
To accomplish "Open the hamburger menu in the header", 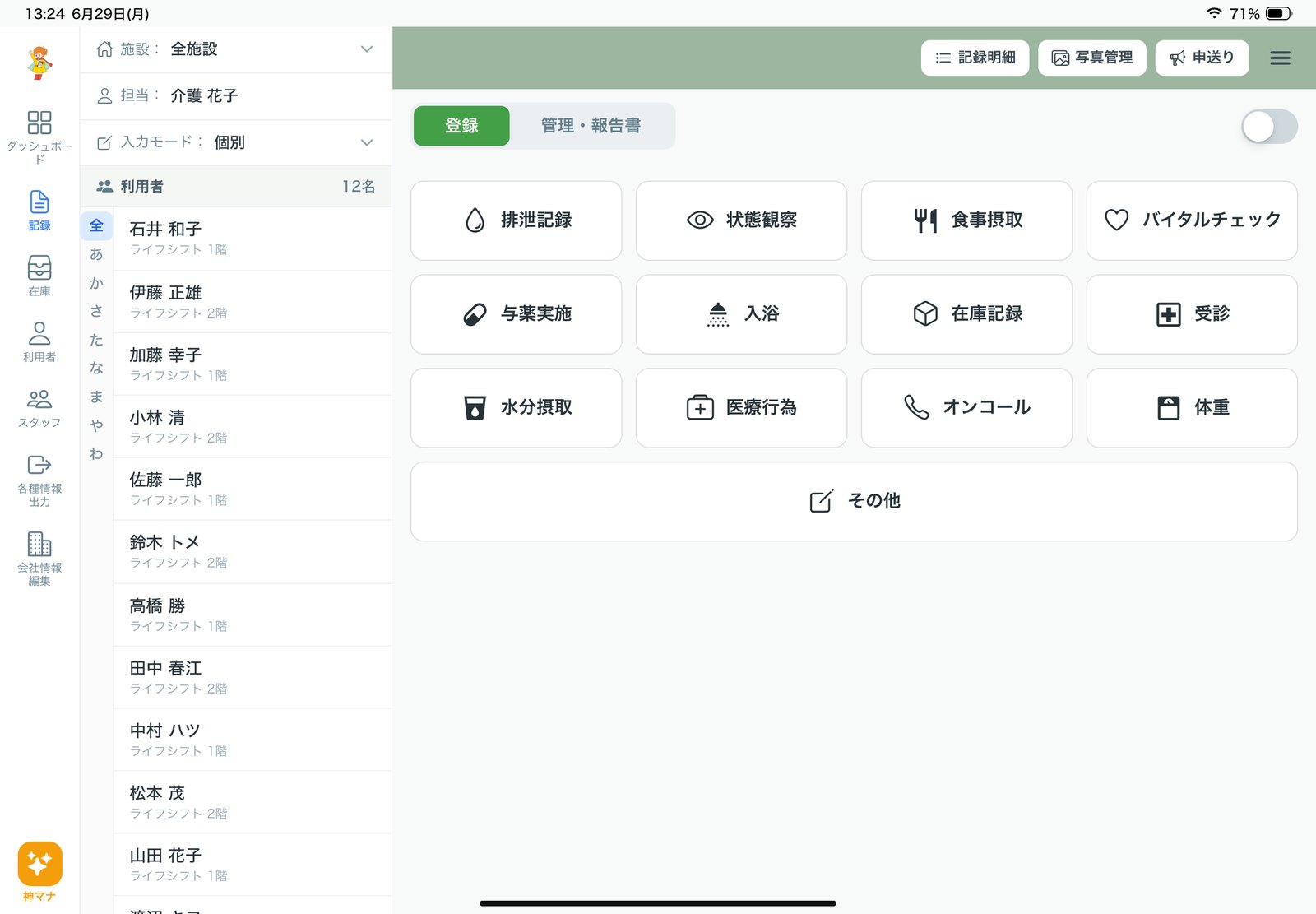I will coord(1280,58).
